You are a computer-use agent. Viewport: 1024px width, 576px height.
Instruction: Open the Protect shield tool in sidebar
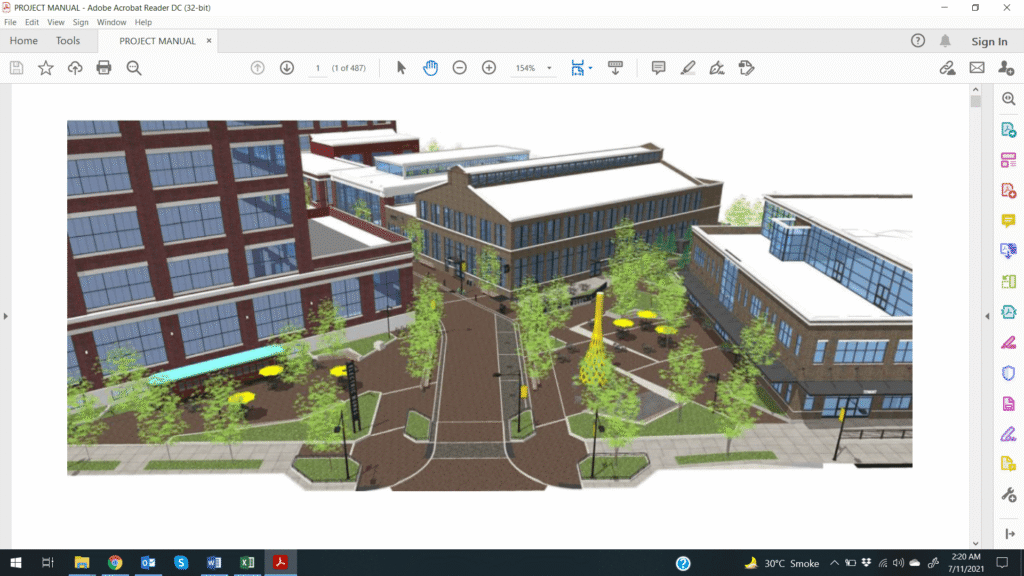tap(1008, 373)
